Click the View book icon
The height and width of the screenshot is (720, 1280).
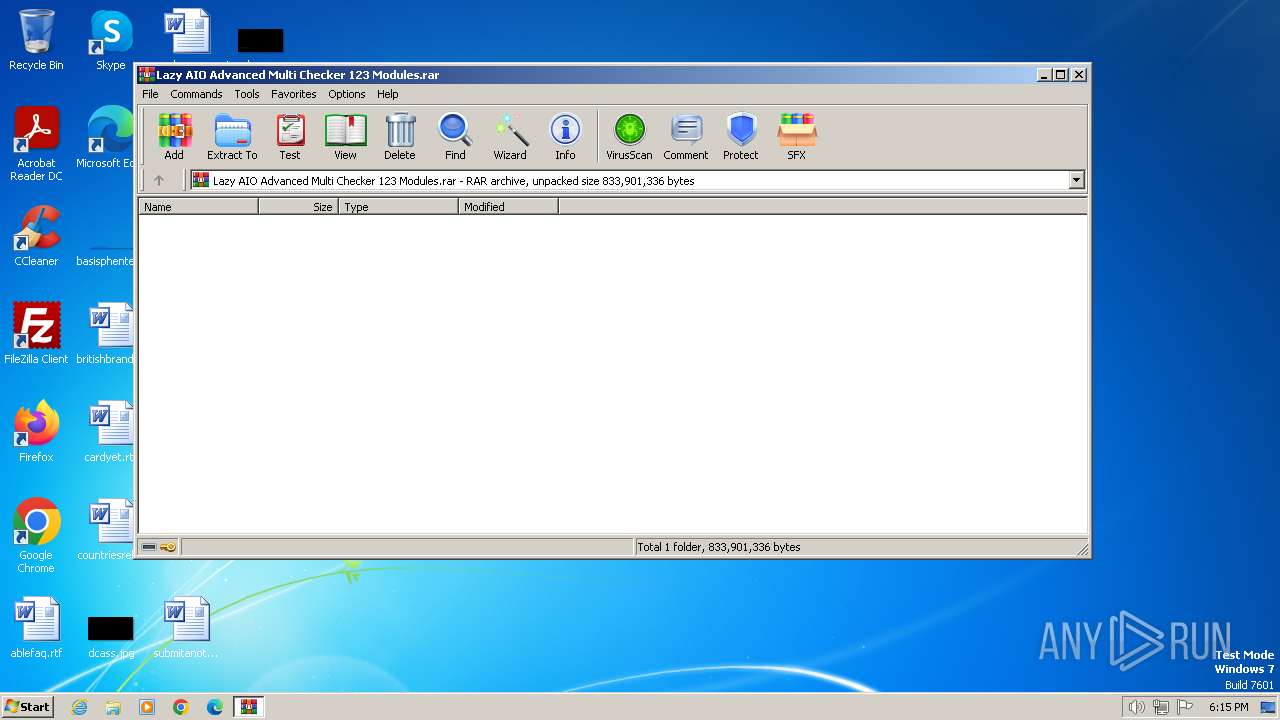pyautogui.click(x=345, y=136)
